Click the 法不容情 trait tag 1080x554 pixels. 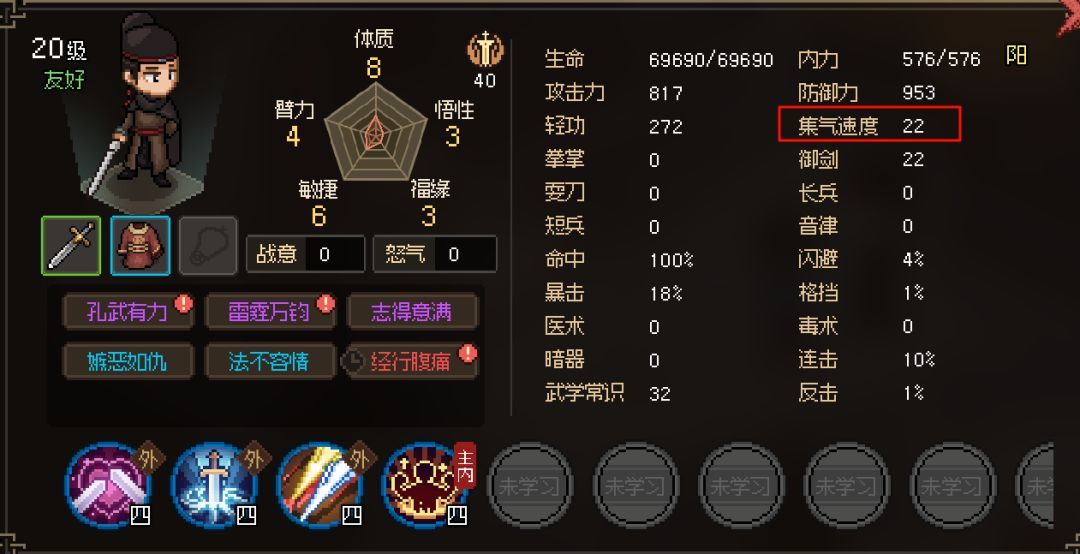tap(270, 362)
